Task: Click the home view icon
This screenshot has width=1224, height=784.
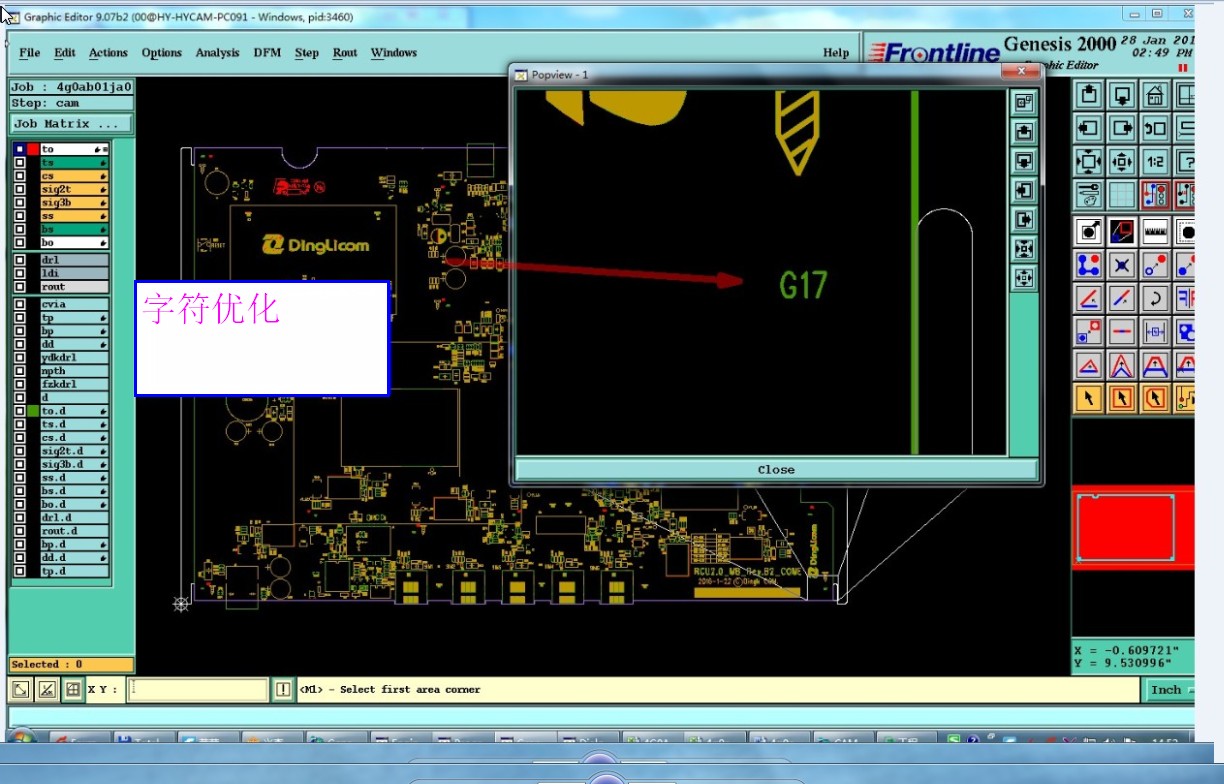Action: click(1154, 96)
